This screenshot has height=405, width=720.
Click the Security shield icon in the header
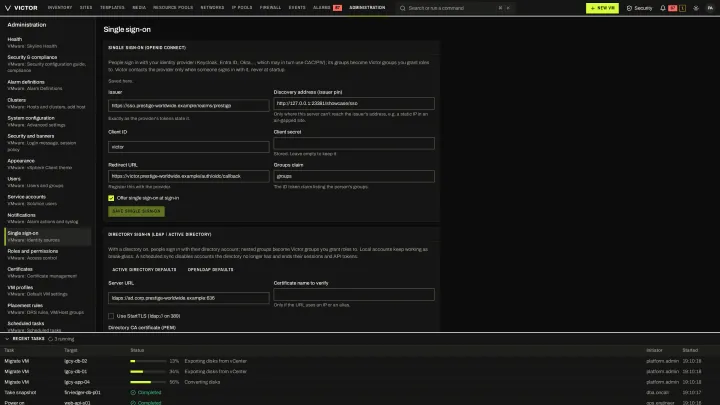coord(629,8)
